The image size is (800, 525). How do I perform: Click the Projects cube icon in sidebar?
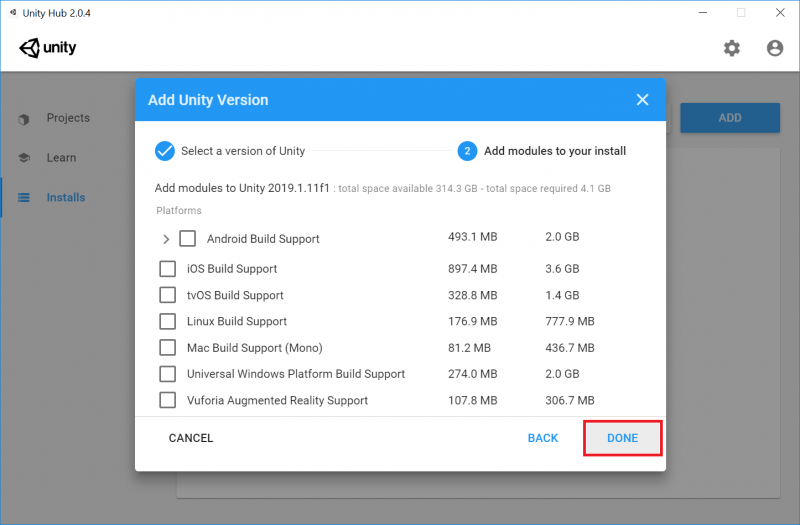click(23, 119)
